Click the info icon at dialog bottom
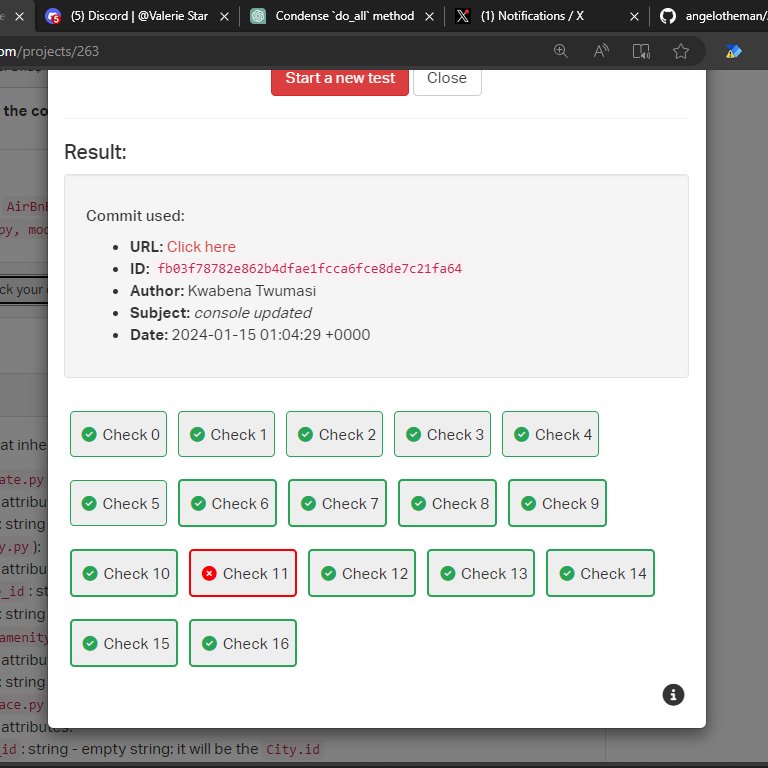This screenshot has width=768, height=768. point(673,695)
